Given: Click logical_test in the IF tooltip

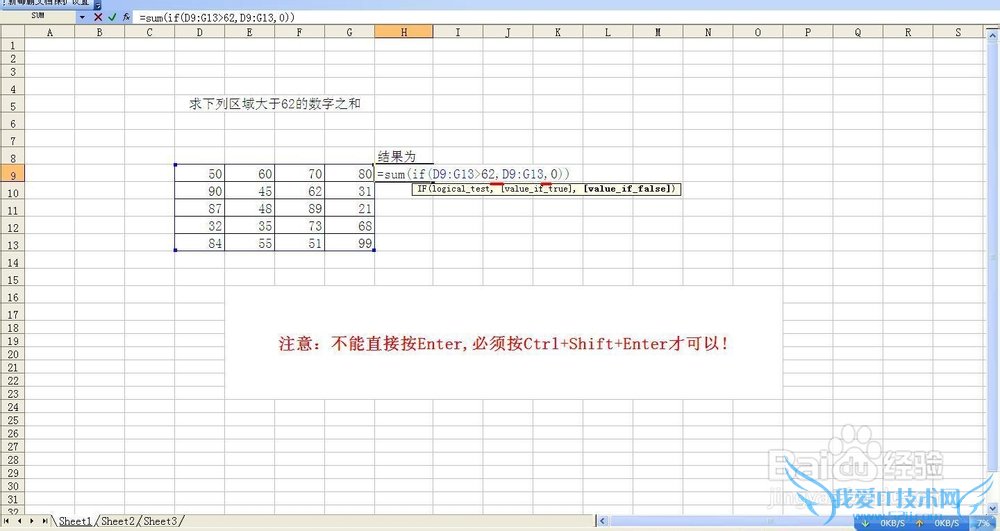Looking at the screenshot, I should click(x=460, y=189).
